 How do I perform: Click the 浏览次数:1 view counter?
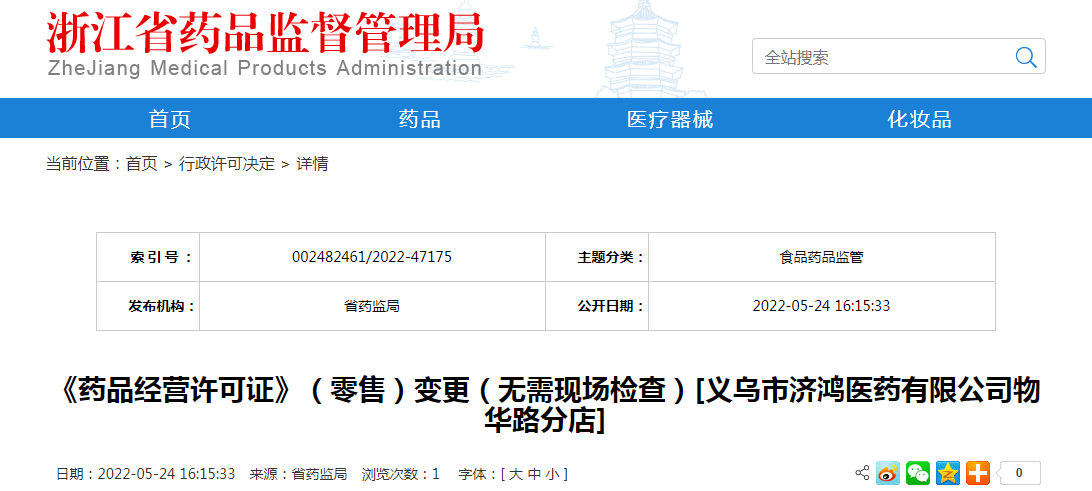(400, 474)
